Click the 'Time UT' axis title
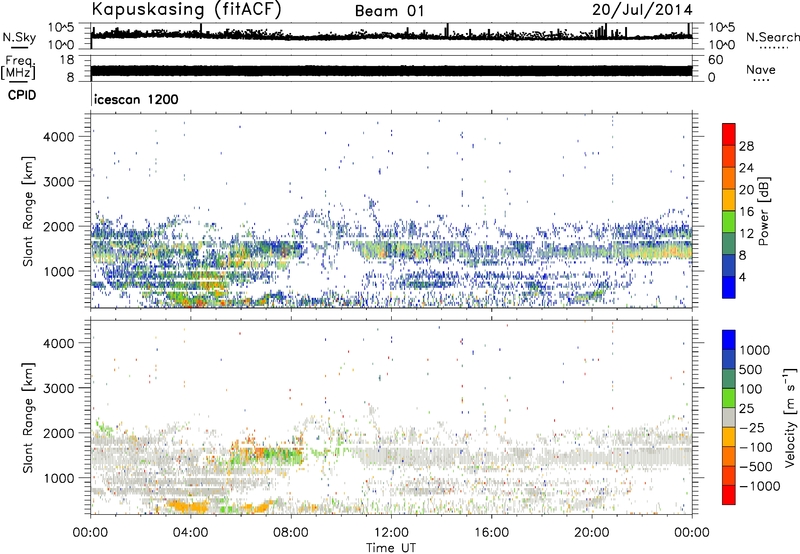Screen dimensions: 800x554 [391, 548]
